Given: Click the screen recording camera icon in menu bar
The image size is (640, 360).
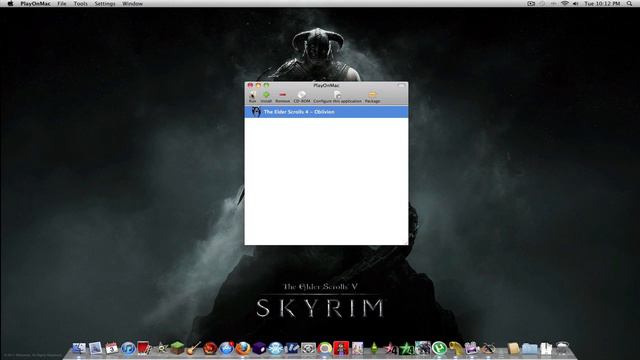Looking at the screenshot, I should pyautogui.click(x=531, y=4).
